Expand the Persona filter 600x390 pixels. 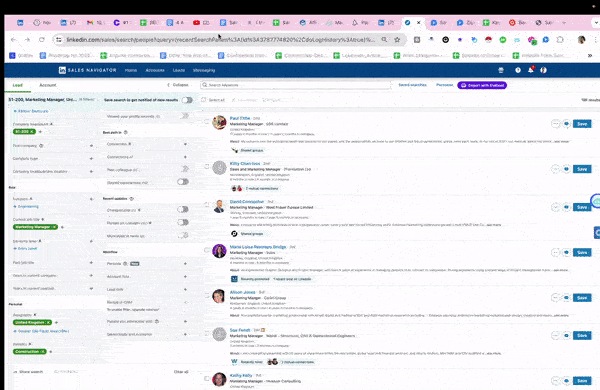point(185,264)
